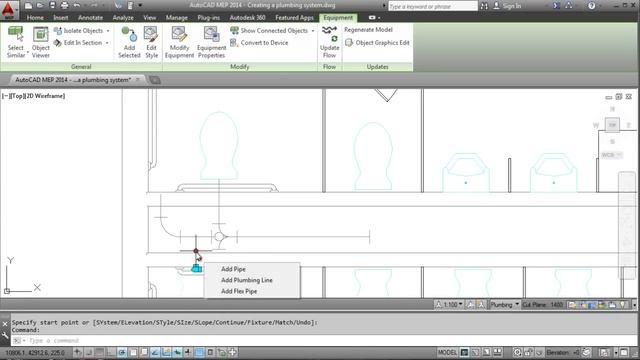Open the quick access toolbar customize arrow
Viewport: 640px width, 360px height.
pos(140,5)
